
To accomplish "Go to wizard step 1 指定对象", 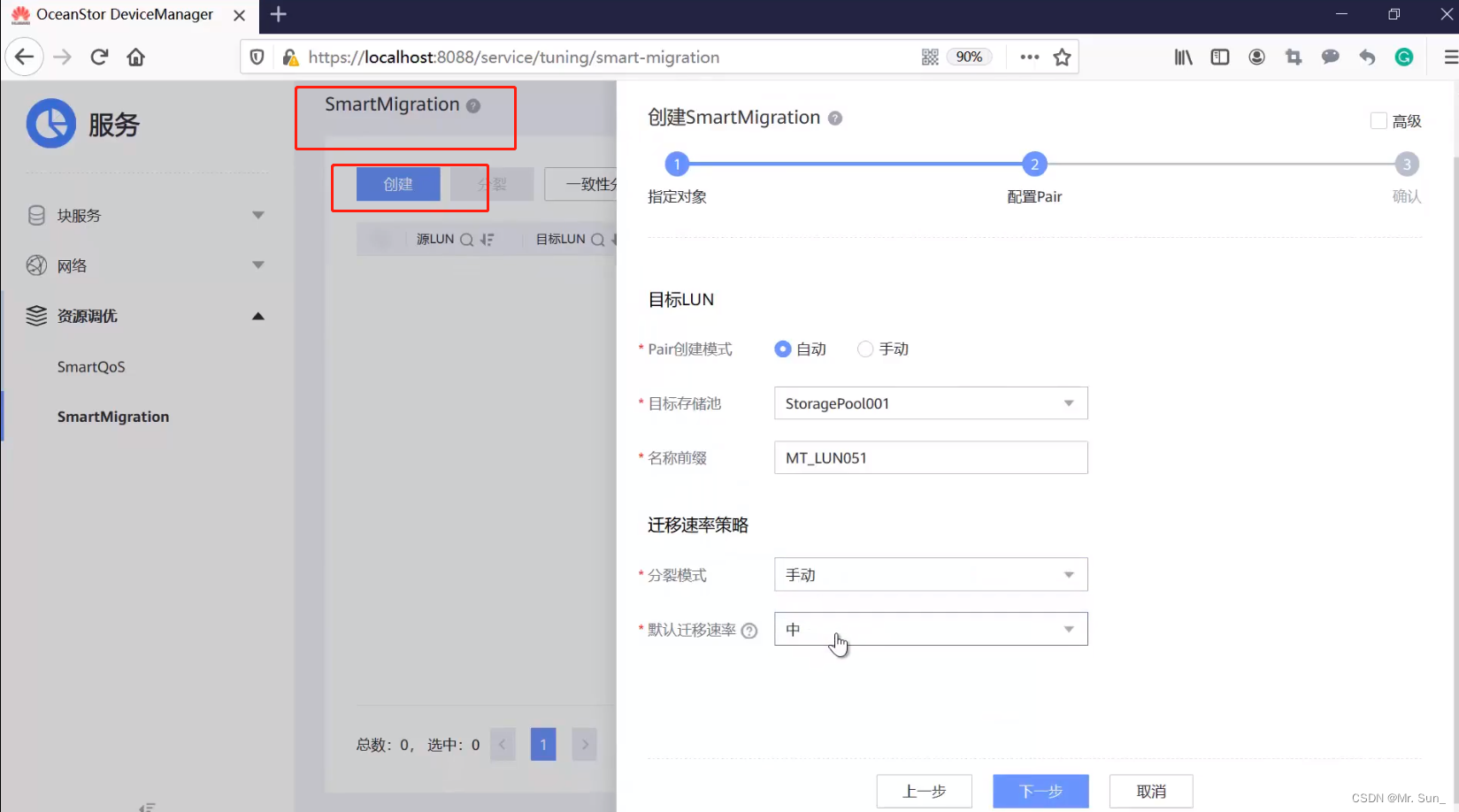I will [x=677, y=164].
